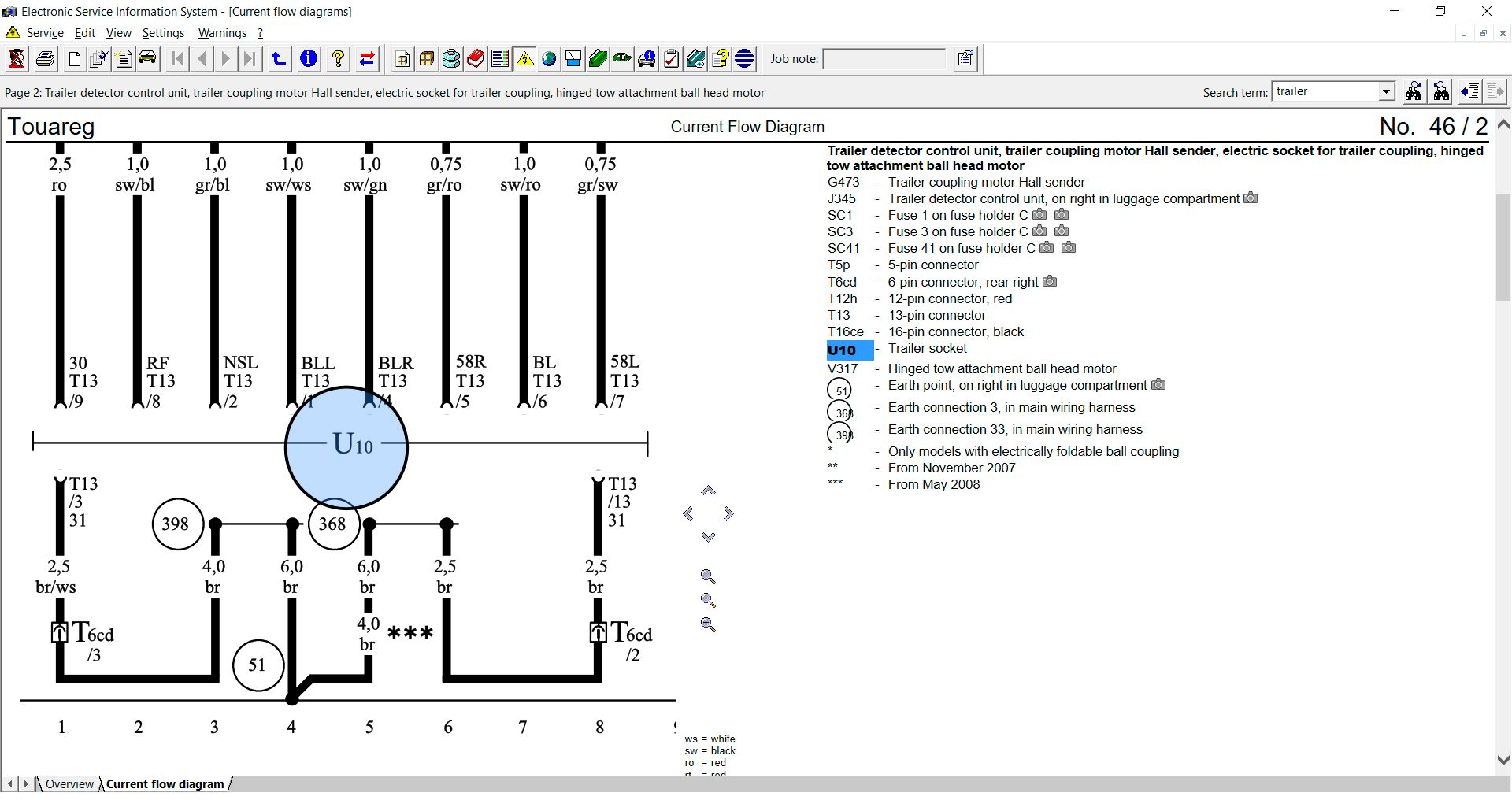Click the tab scroll right arrow
This screenshot has height=811, width=1512.
[x=26, y=784]
